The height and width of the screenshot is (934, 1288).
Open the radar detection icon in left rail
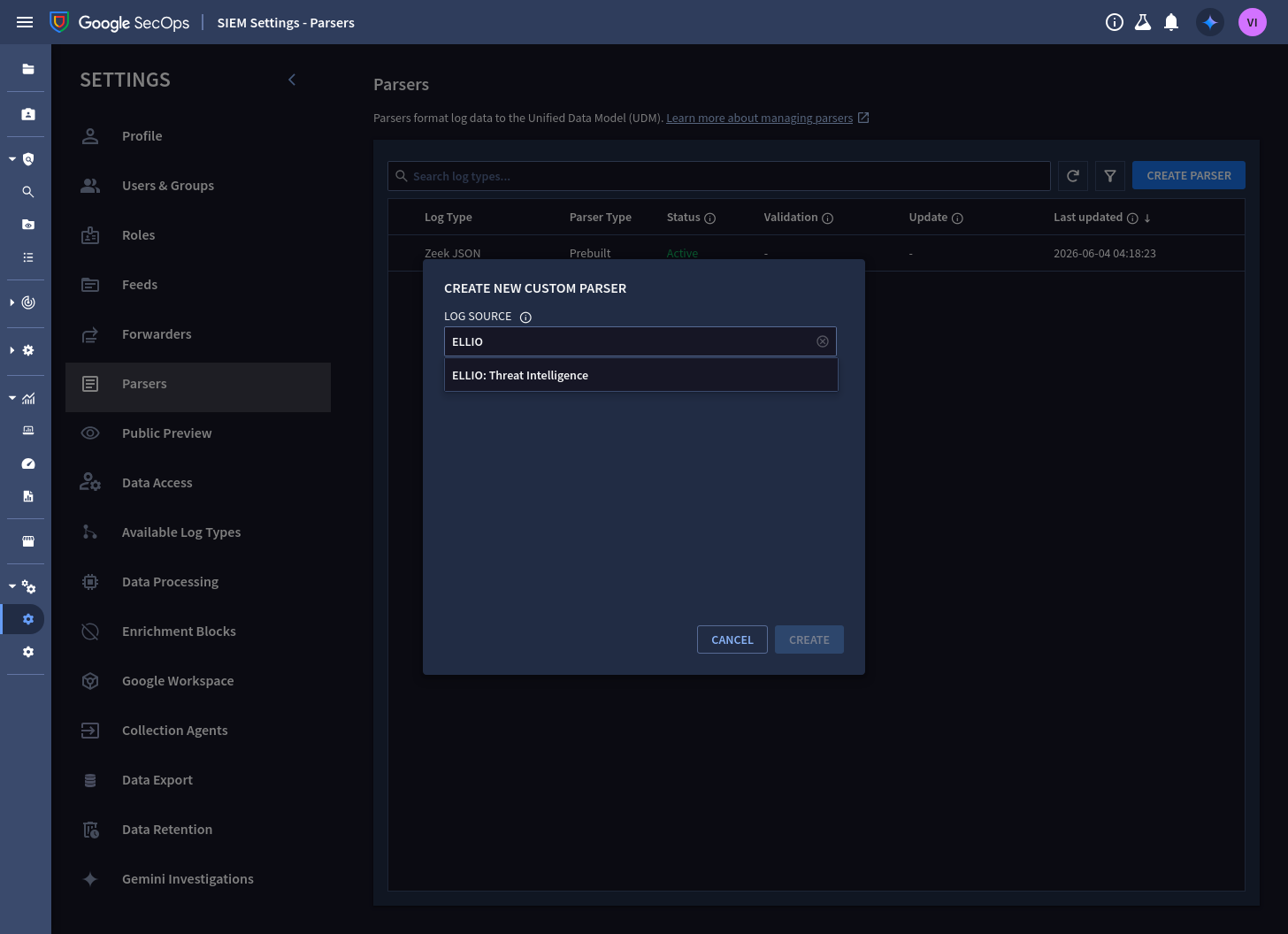28,302
